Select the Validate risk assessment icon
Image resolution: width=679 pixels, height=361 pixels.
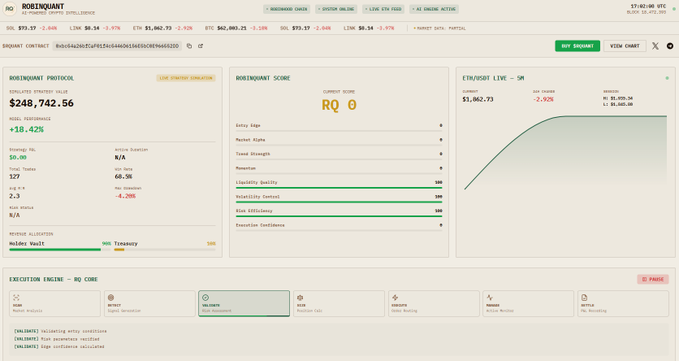pos(206,297)
